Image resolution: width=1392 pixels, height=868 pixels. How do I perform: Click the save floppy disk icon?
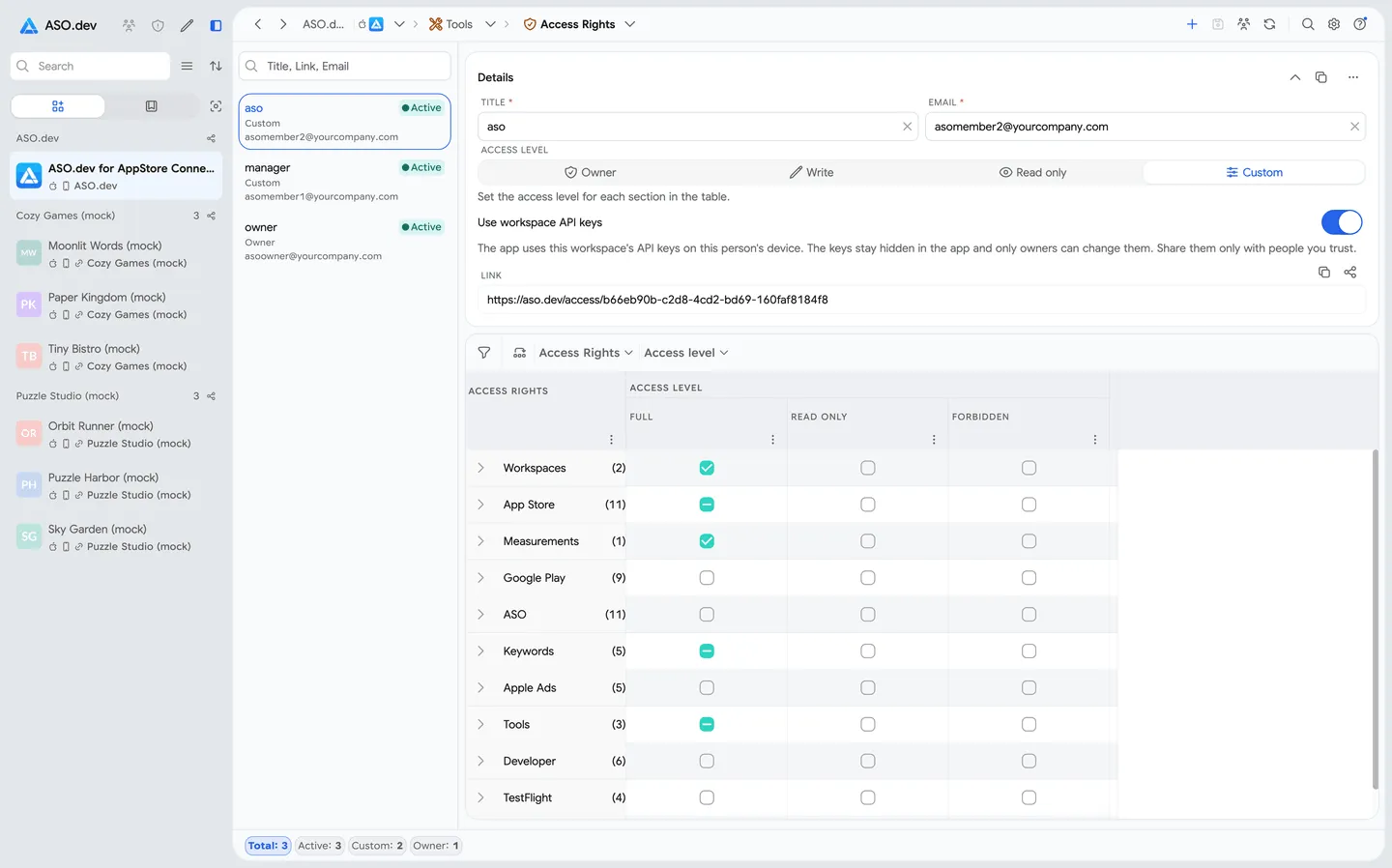(x=1218, y=24)
